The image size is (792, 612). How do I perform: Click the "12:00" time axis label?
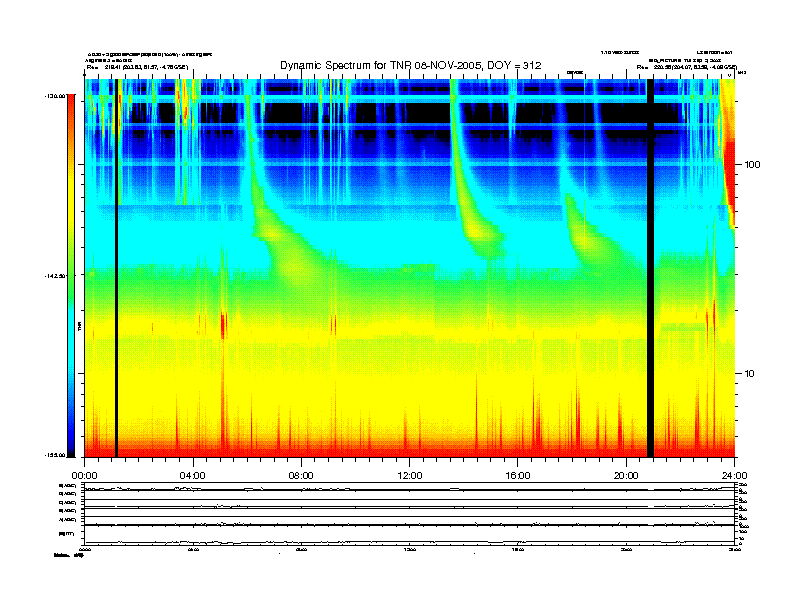click(x=410, y=476)
